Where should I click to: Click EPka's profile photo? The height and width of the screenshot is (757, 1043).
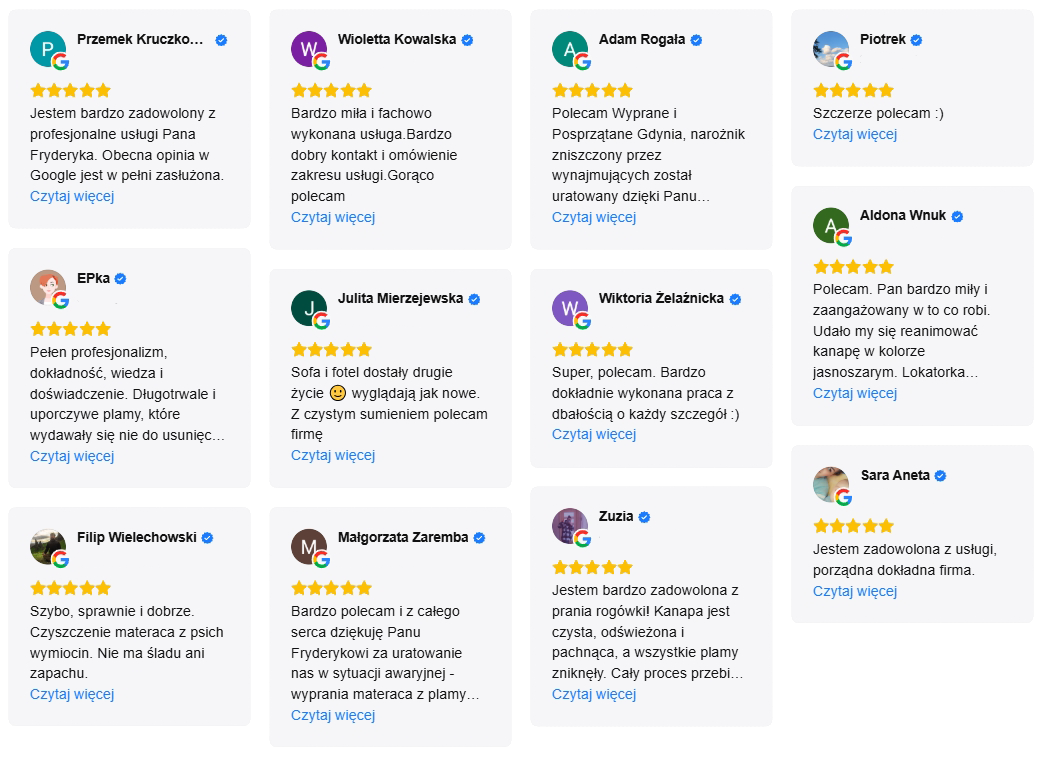[x=48, y=288]
